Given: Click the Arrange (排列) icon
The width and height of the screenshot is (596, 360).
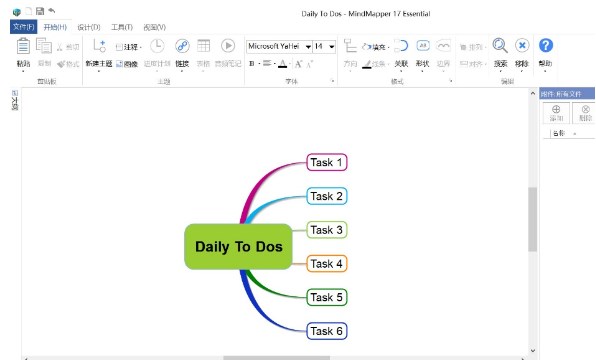Looking at the screenshot, I should coord(463,47).
